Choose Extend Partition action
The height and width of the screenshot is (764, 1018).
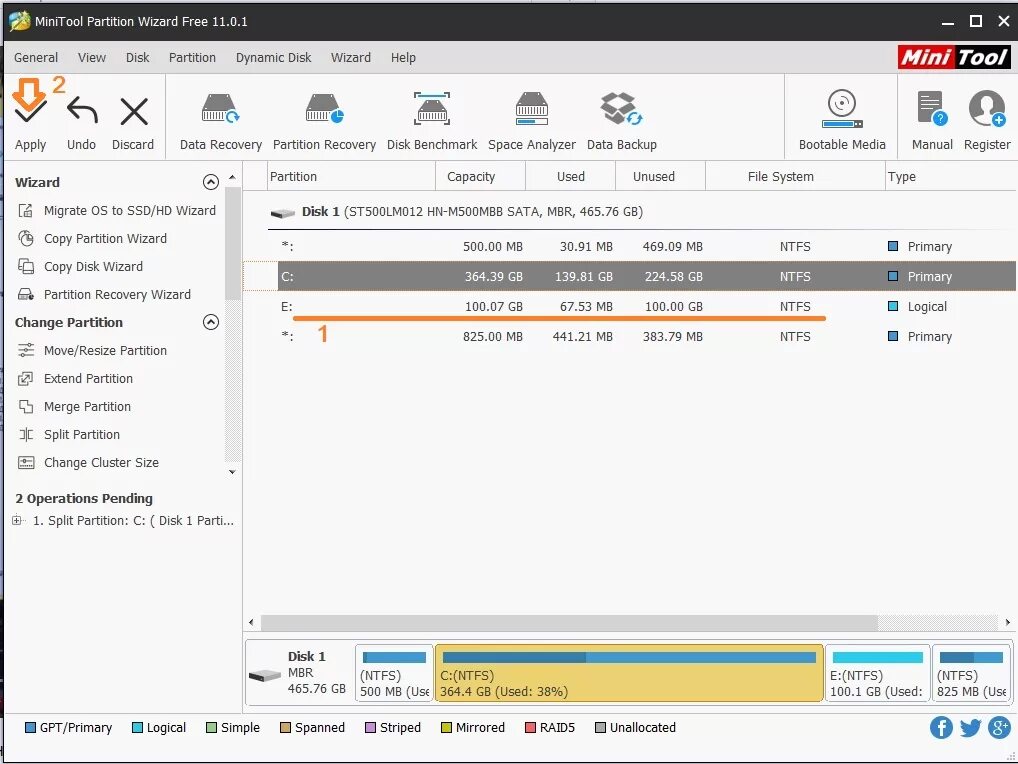(75, 378)
